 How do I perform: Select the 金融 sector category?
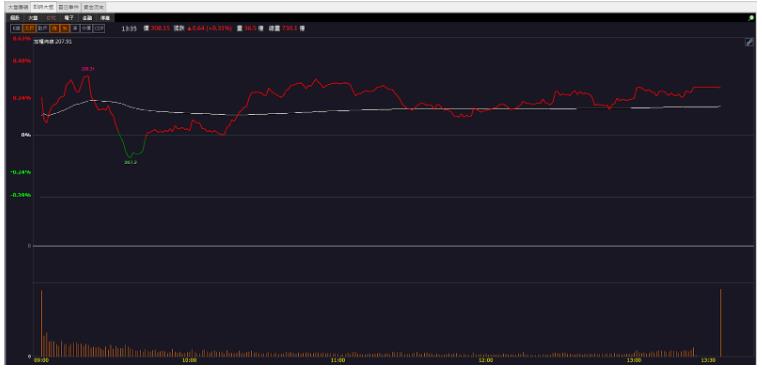click(x=87, y=18)
